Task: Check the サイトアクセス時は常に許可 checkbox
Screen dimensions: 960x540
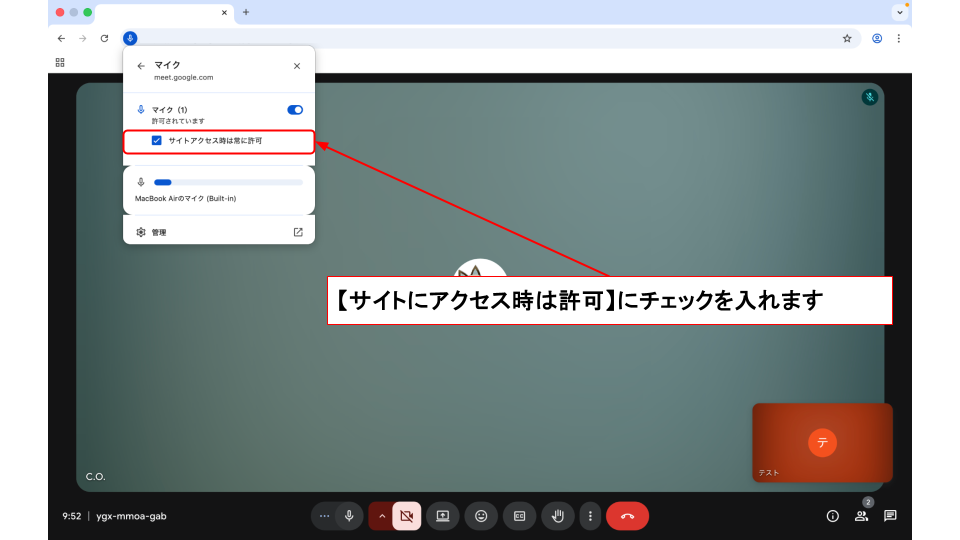Action: (x=157, y=141)
